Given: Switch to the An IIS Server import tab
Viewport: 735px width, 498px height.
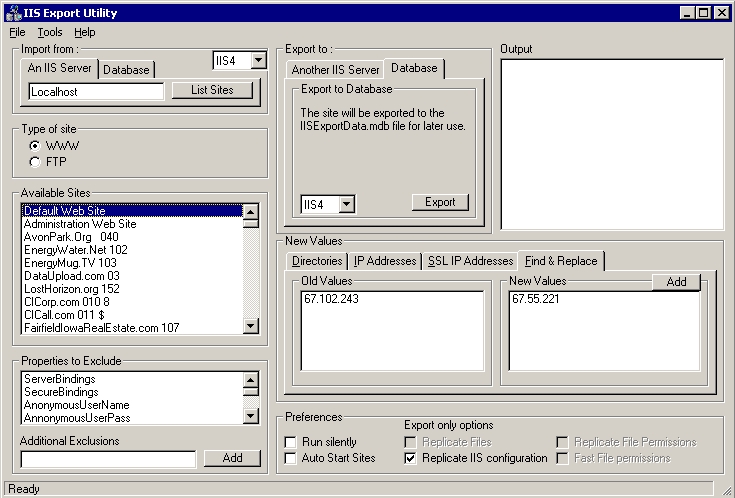Looking at the screenshot, I should (60, 68).
